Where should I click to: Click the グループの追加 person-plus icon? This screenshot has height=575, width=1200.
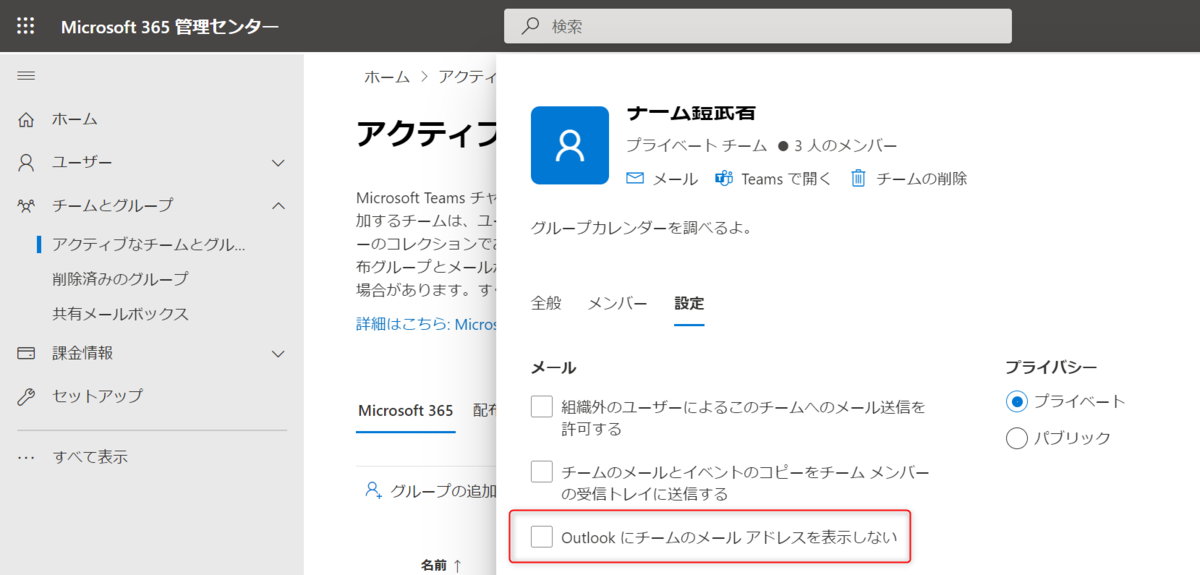[374, 490]
